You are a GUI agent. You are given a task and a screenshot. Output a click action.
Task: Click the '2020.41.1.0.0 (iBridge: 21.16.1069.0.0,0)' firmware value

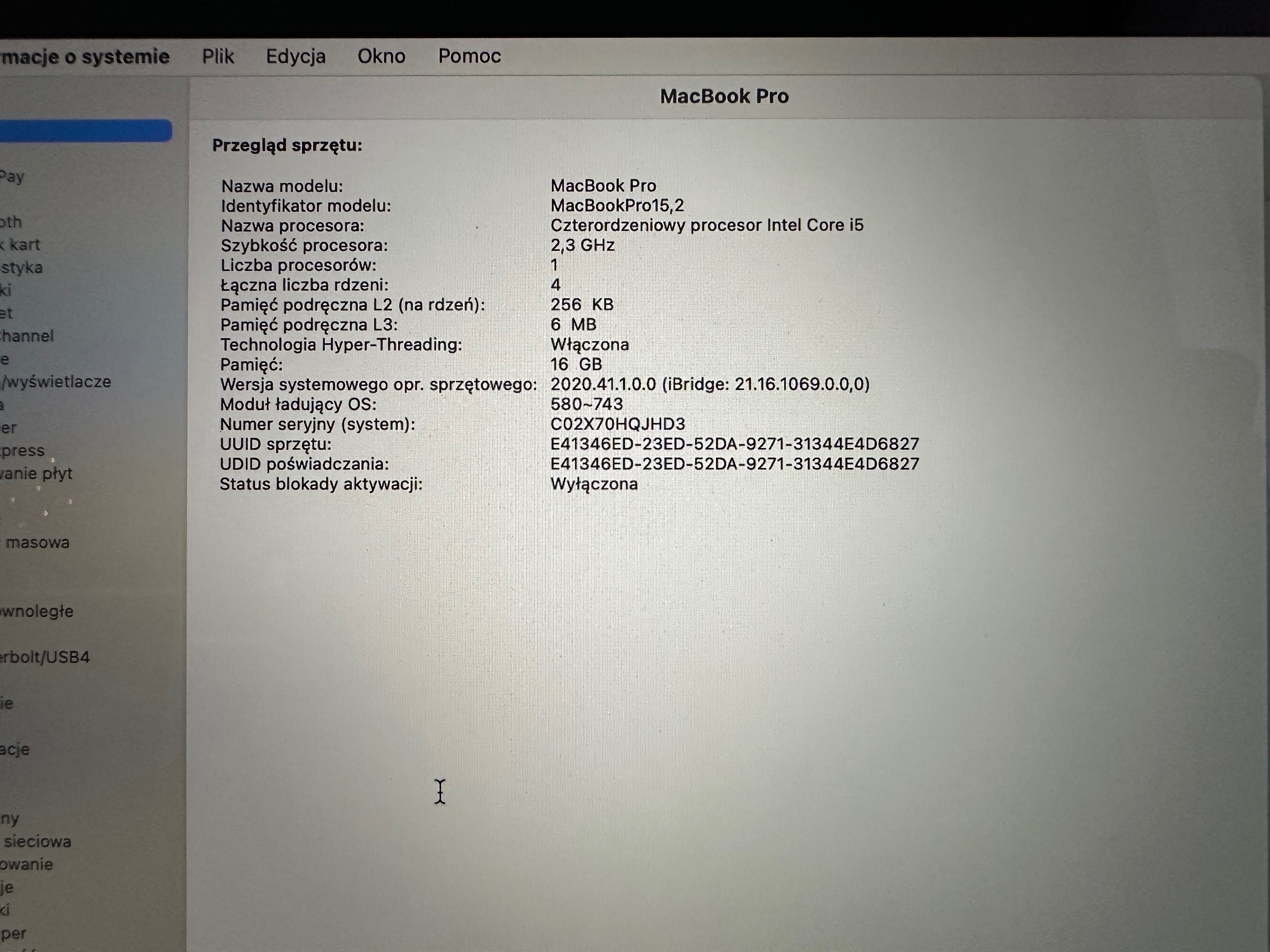click(x=710, y=384)
